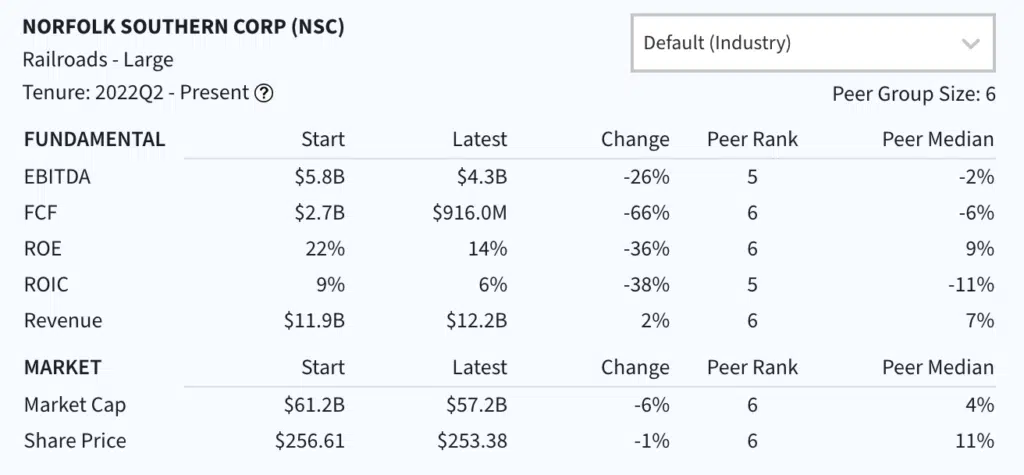
Task: Click the FUNDAMENTAL section header
Action: coord(94,139)
